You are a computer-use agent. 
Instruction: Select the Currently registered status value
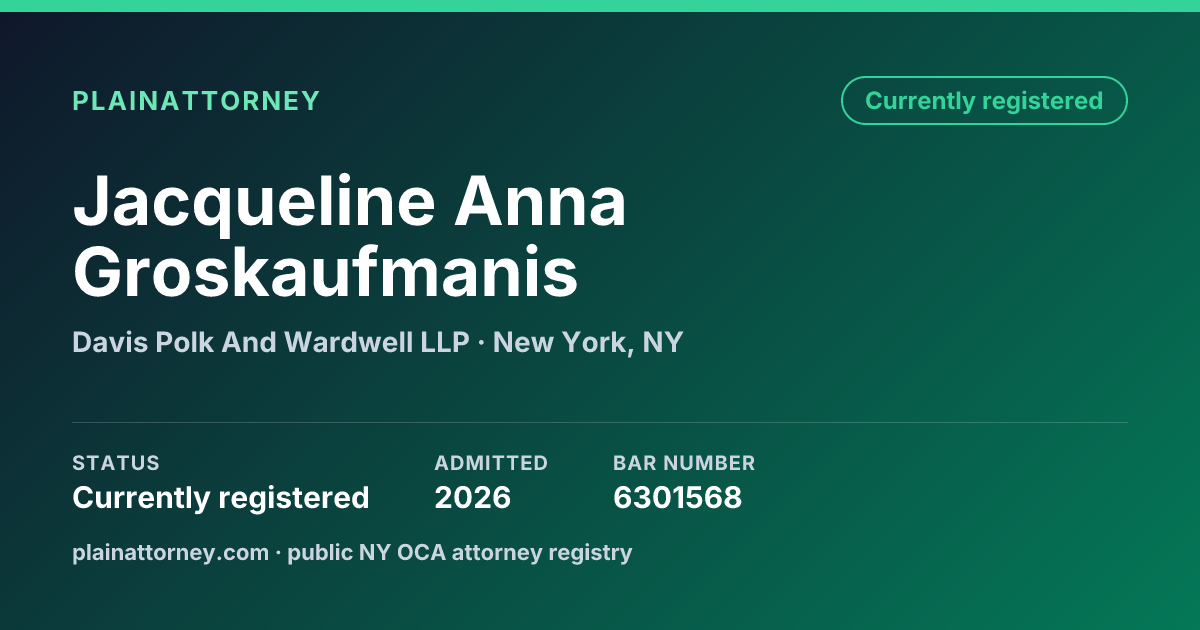pos(221,497)
